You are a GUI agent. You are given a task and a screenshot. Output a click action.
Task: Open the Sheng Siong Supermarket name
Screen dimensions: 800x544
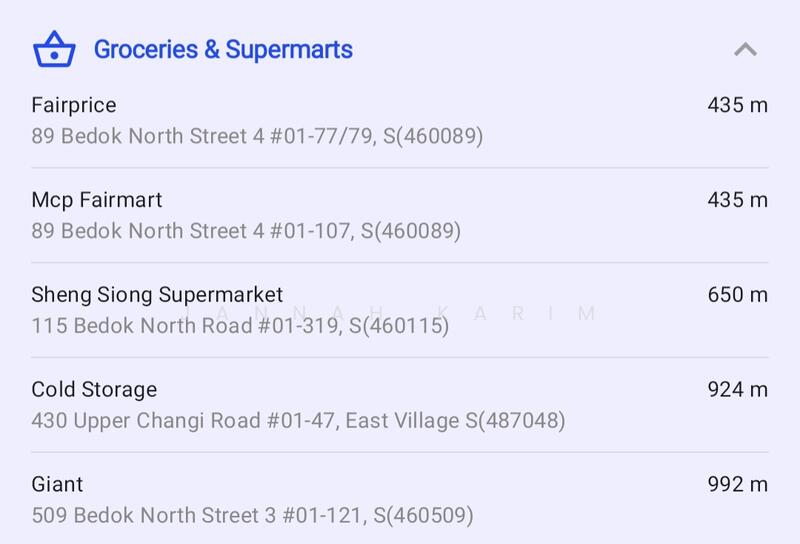pos(157,295)
